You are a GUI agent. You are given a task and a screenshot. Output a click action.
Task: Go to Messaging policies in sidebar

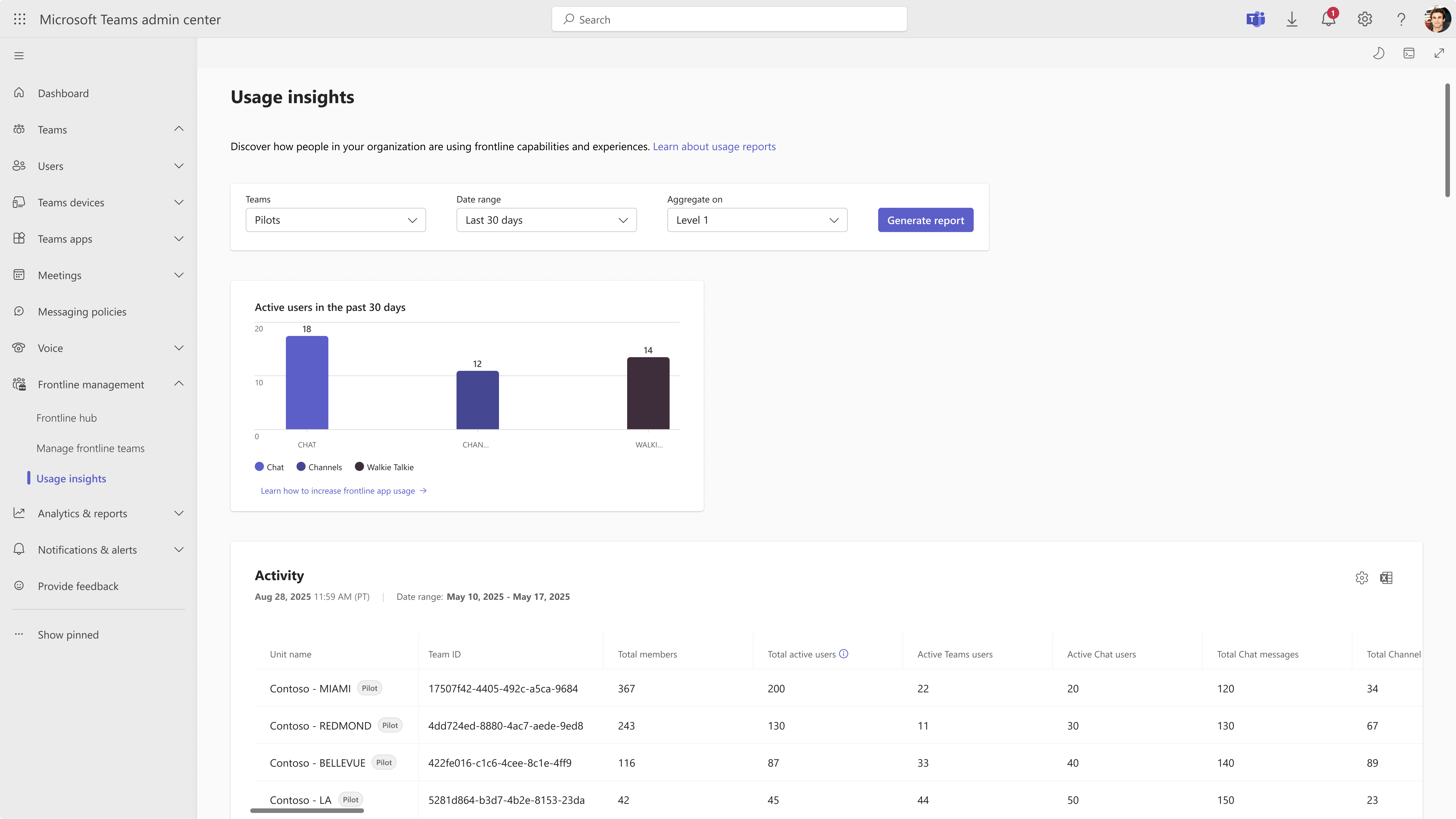click(x=82, y=311)
